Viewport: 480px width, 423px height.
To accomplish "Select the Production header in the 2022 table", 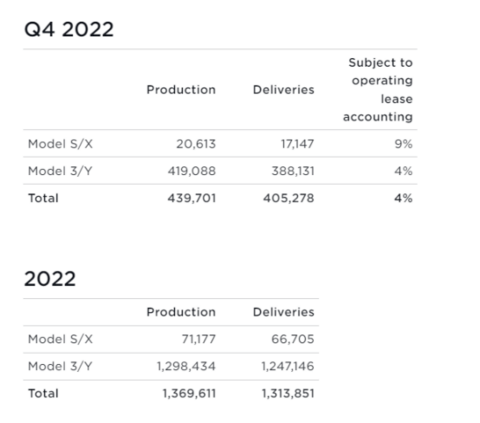I will 181,312.
